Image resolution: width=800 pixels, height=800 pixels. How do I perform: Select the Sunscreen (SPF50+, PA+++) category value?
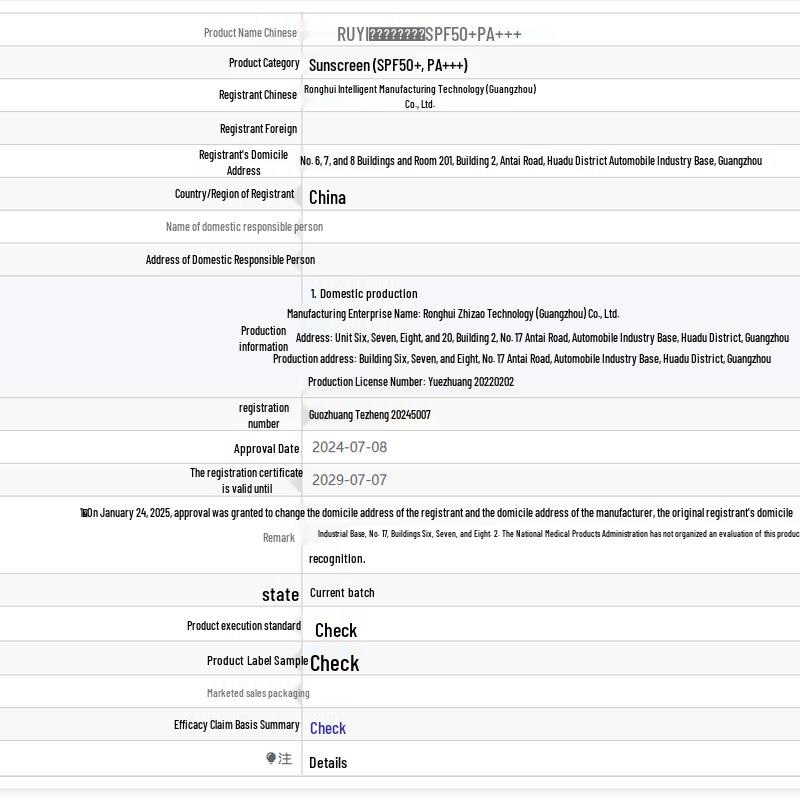coord(388,66)
